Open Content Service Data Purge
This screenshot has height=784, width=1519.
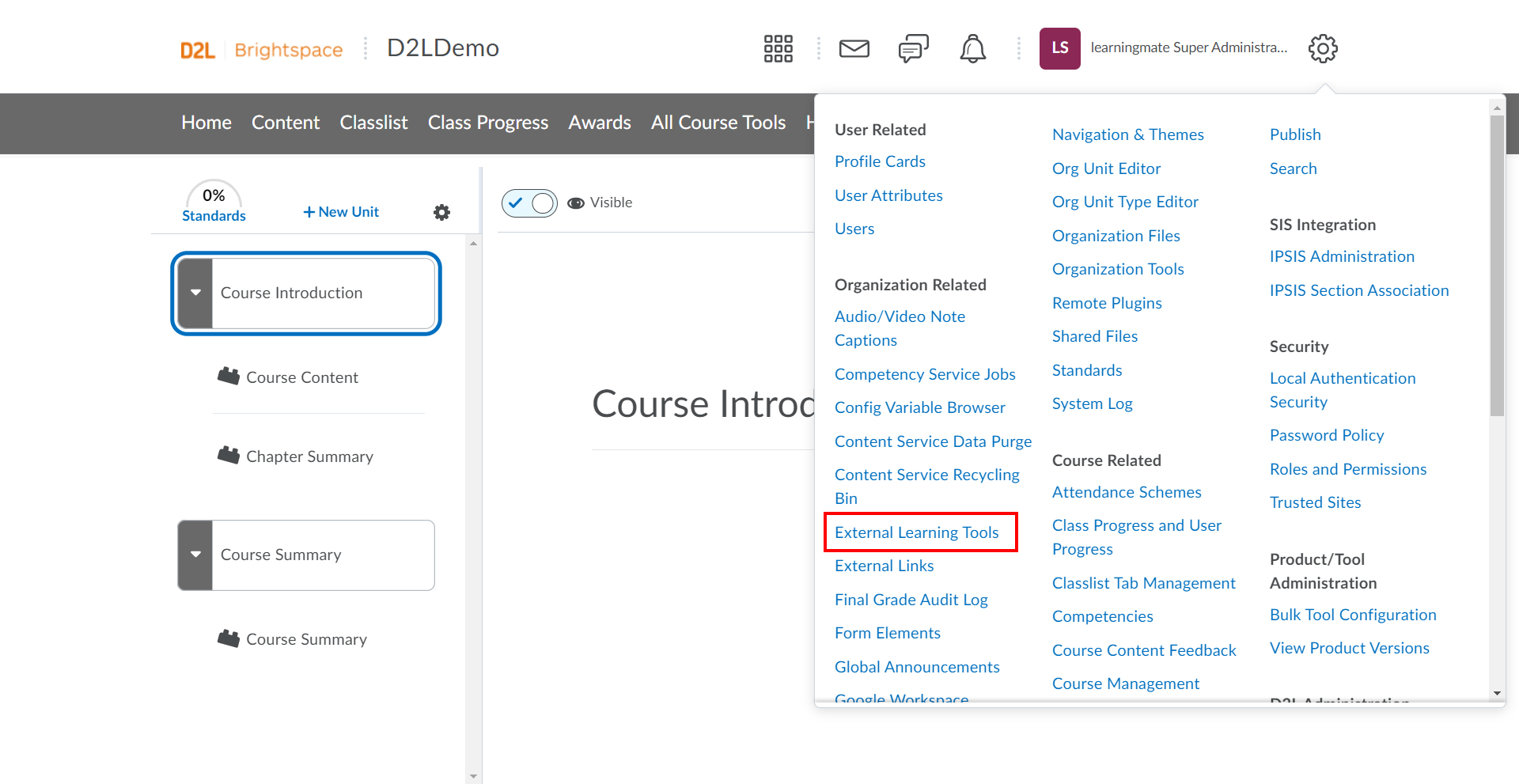[x=933, y=441]
